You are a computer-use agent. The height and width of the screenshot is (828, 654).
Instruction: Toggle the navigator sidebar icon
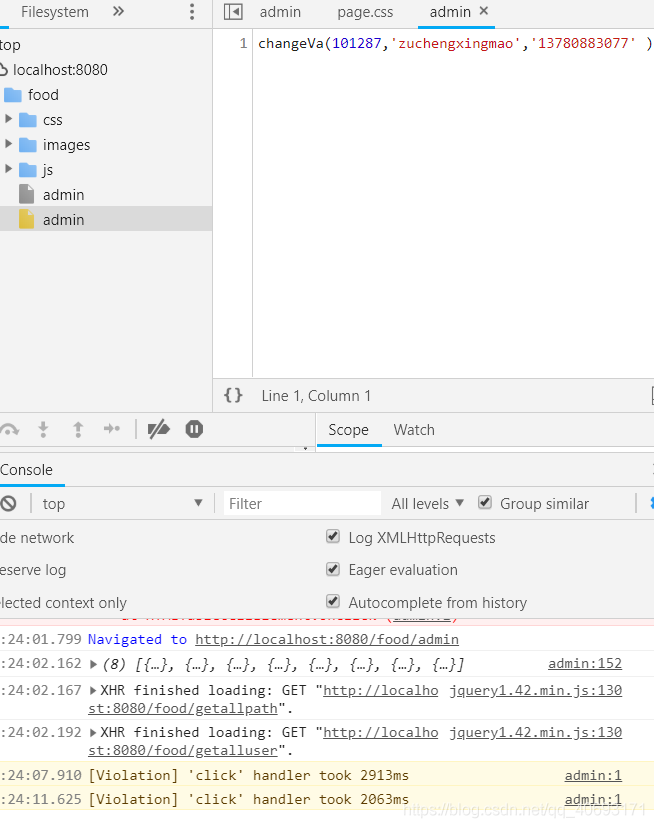(233, 12)
